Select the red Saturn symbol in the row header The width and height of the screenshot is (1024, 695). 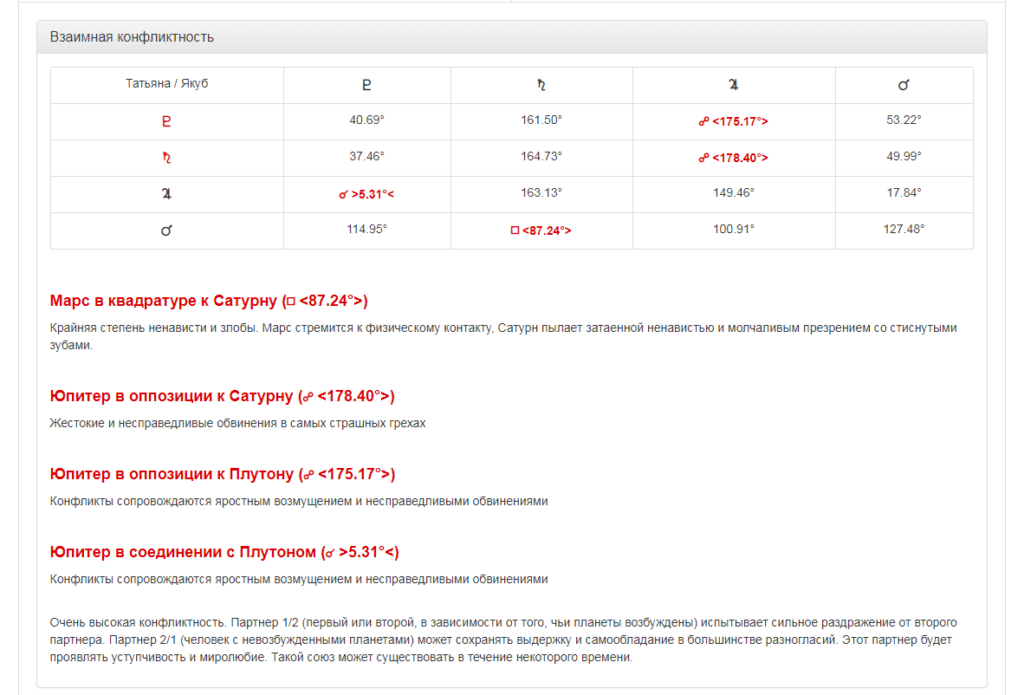[x=167, y=157]
